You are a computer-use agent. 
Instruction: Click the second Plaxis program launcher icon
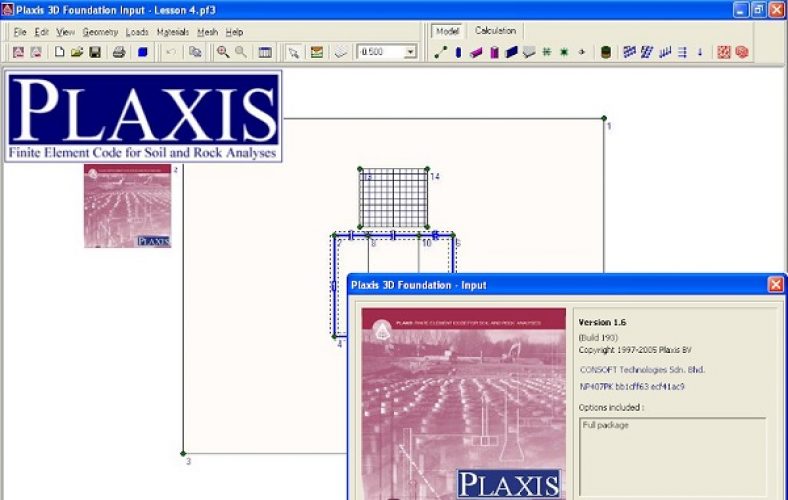coord(36,52)
